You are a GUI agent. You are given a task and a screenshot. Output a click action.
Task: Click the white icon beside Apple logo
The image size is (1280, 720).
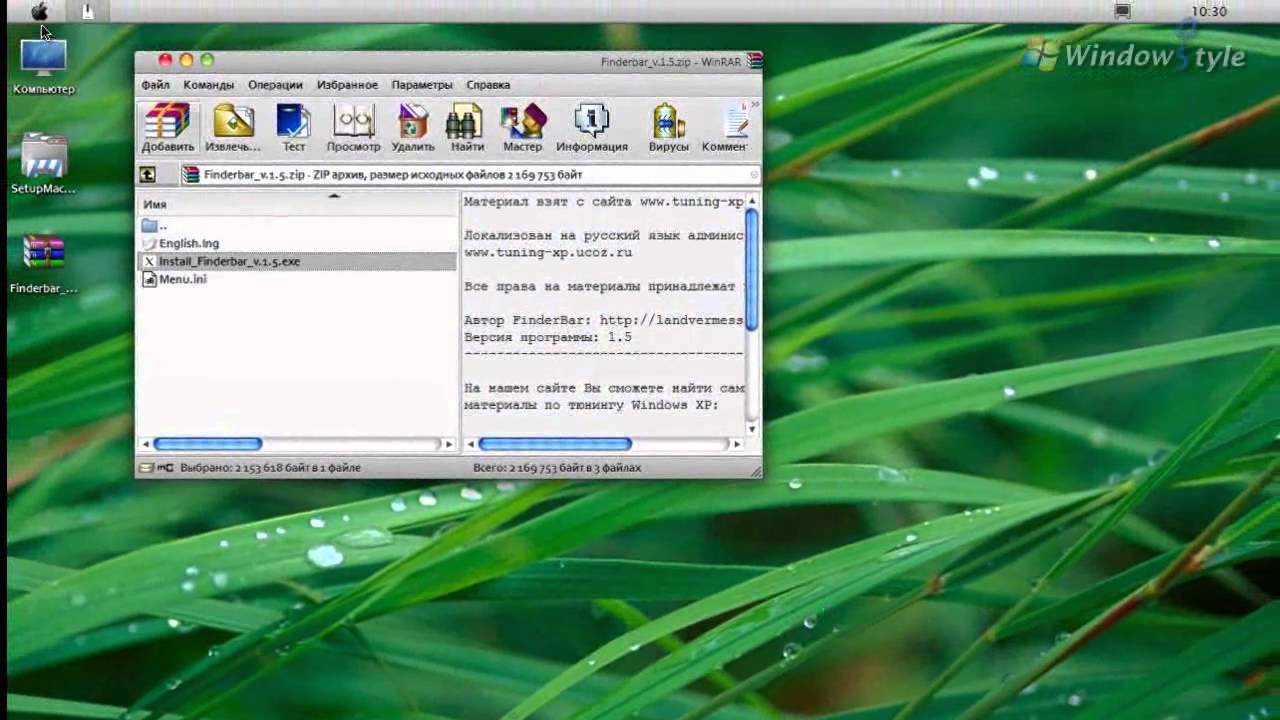point(88,11)
